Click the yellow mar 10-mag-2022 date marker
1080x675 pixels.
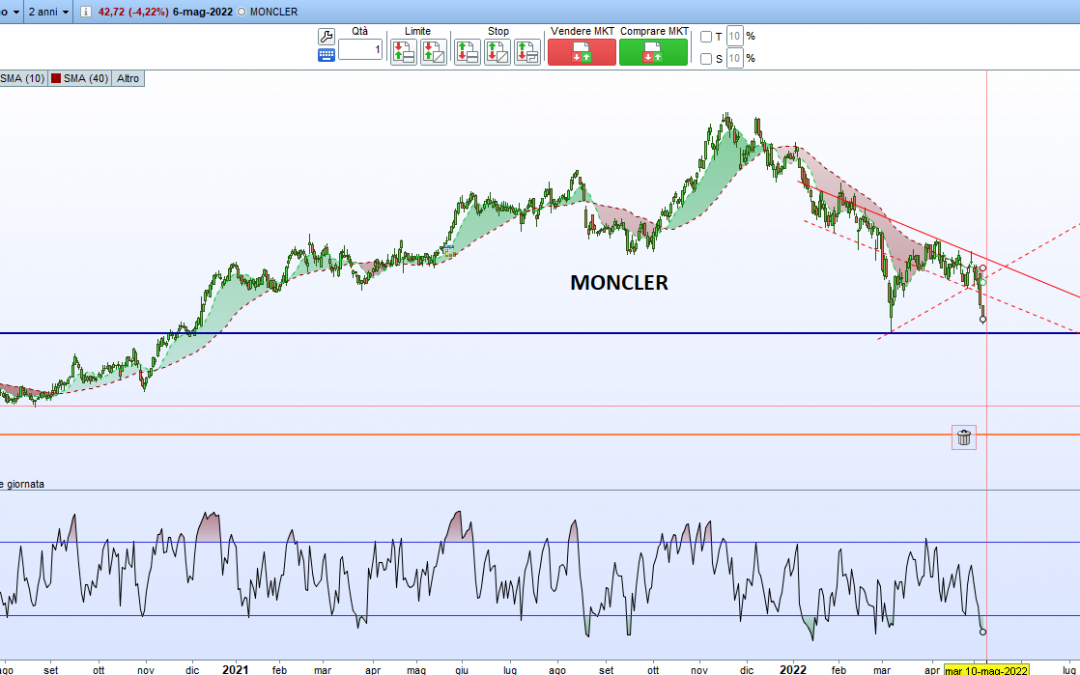point(986,669)
